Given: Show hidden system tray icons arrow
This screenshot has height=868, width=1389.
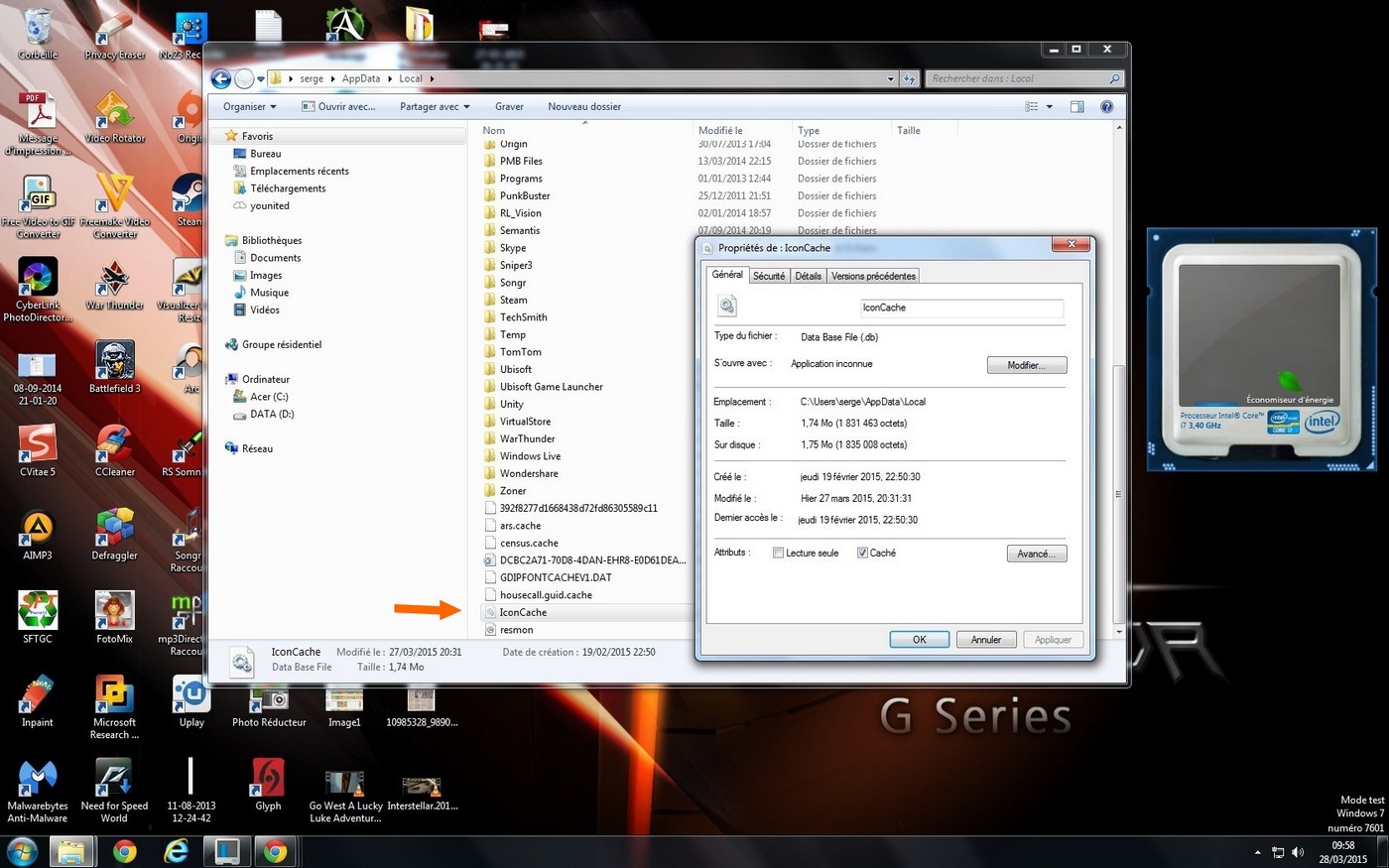Looking at the screenshot, I should (x=1258, y=852).
